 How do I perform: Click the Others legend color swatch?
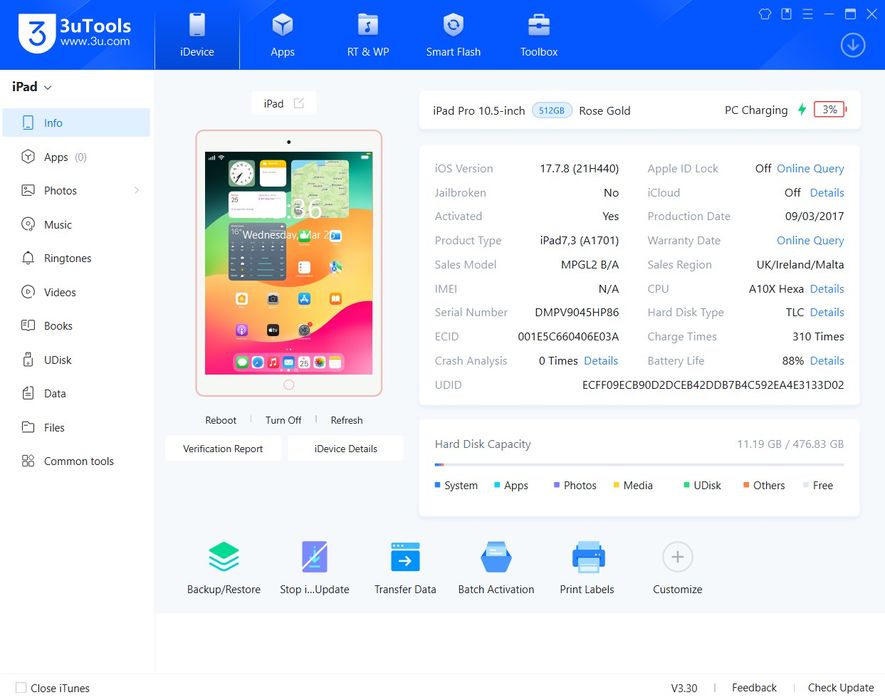[x=746, y=485]
